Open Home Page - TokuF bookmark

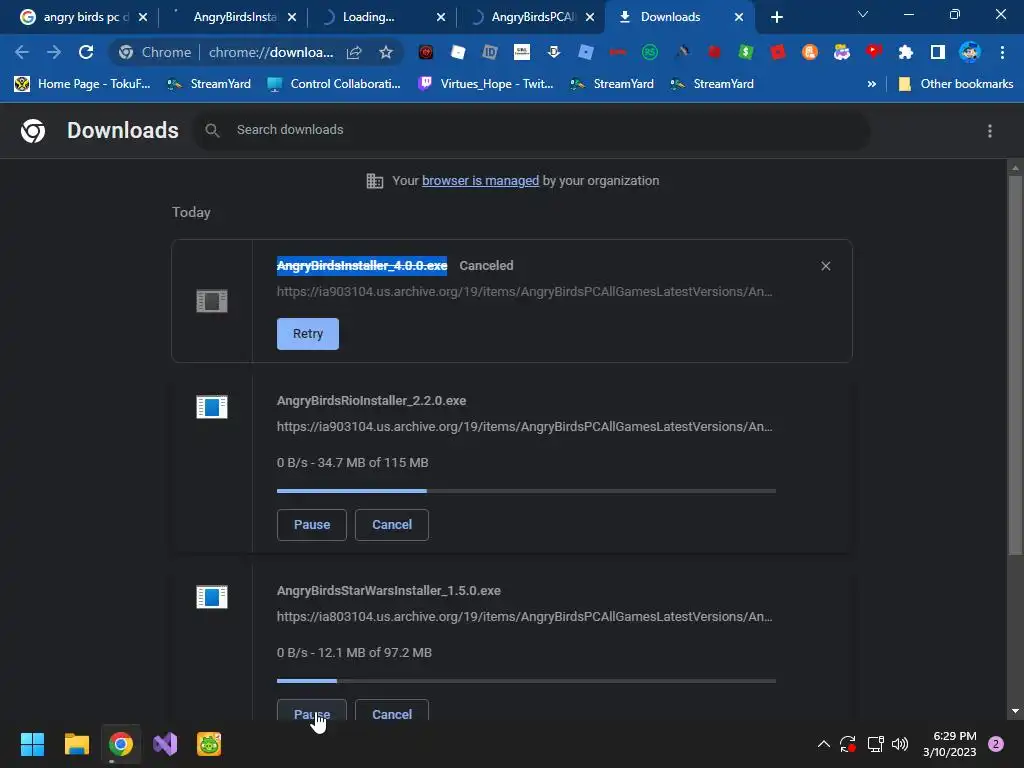point(83,84)
